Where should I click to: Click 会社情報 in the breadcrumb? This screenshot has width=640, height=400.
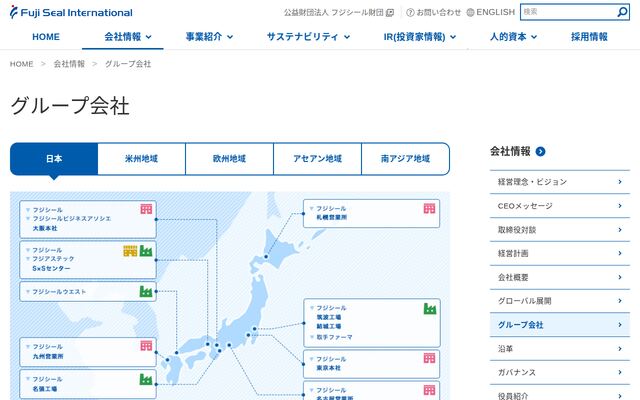pyautogui.click(x=69, y=64)
